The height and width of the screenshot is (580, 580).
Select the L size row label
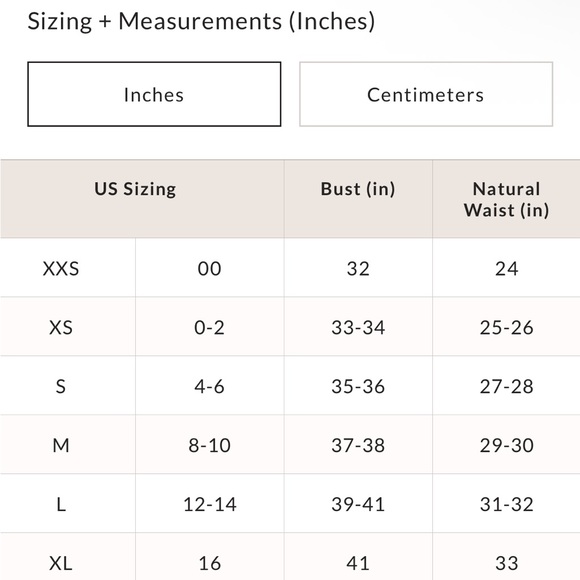61,505
